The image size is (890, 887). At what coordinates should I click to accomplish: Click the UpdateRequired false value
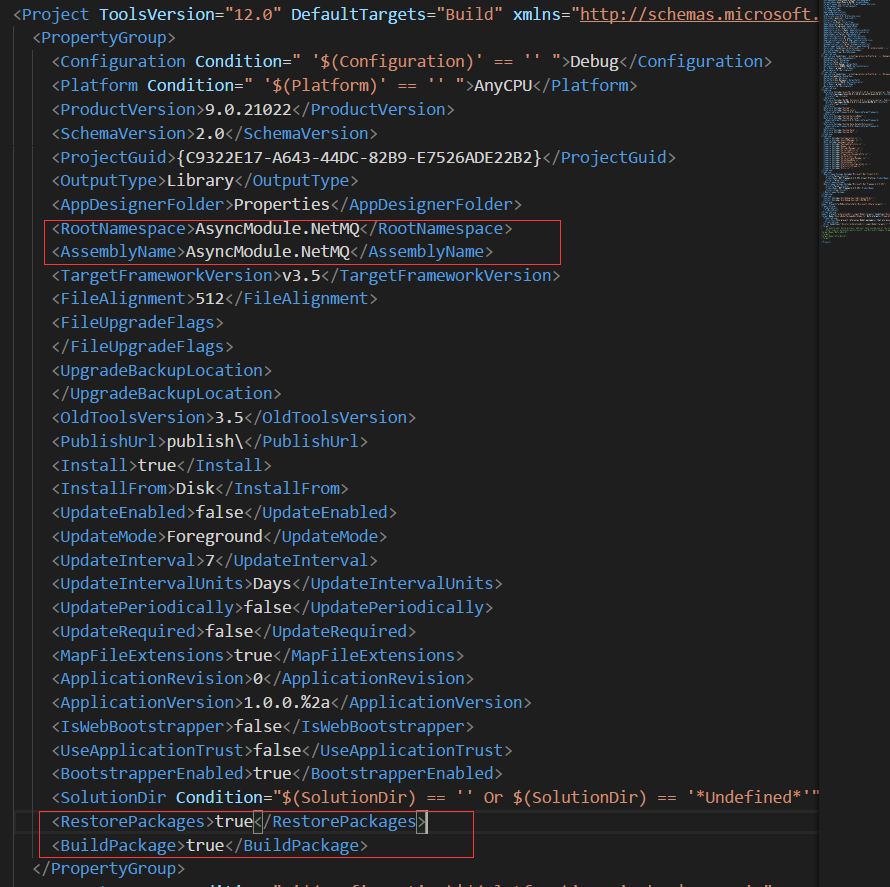click(229, 632)
